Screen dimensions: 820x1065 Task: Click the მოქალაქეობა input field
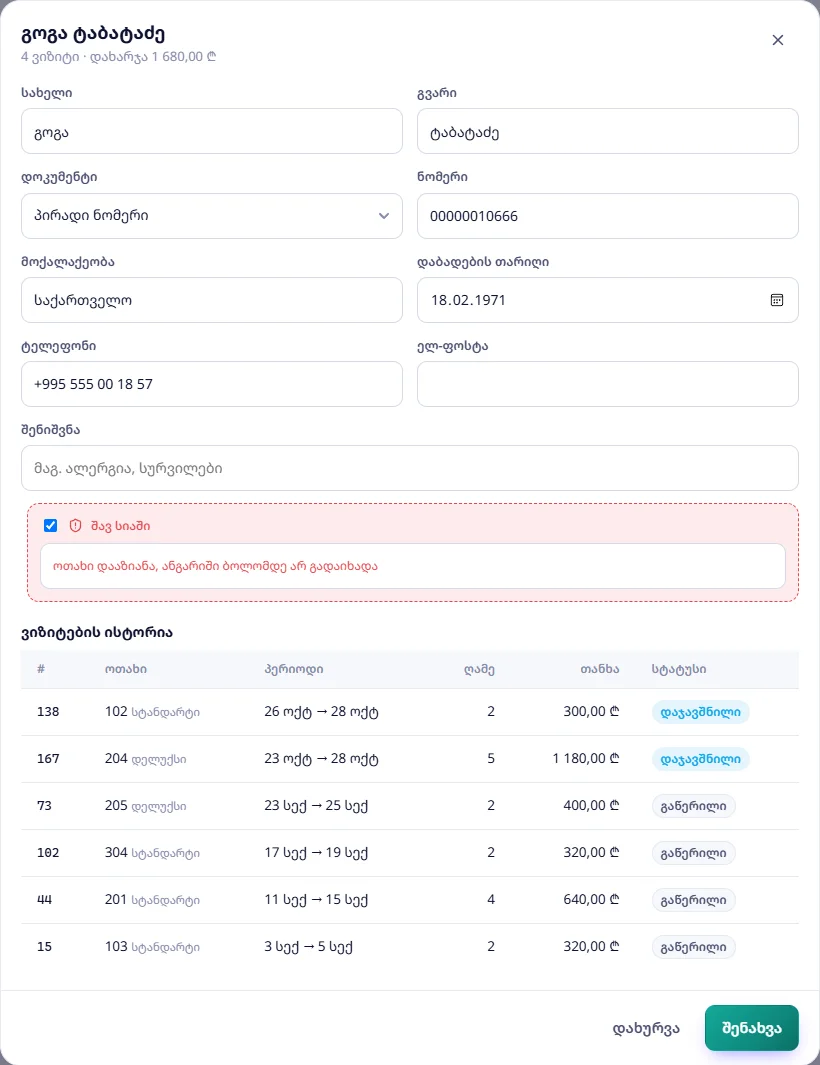click(x=212, y=300)
